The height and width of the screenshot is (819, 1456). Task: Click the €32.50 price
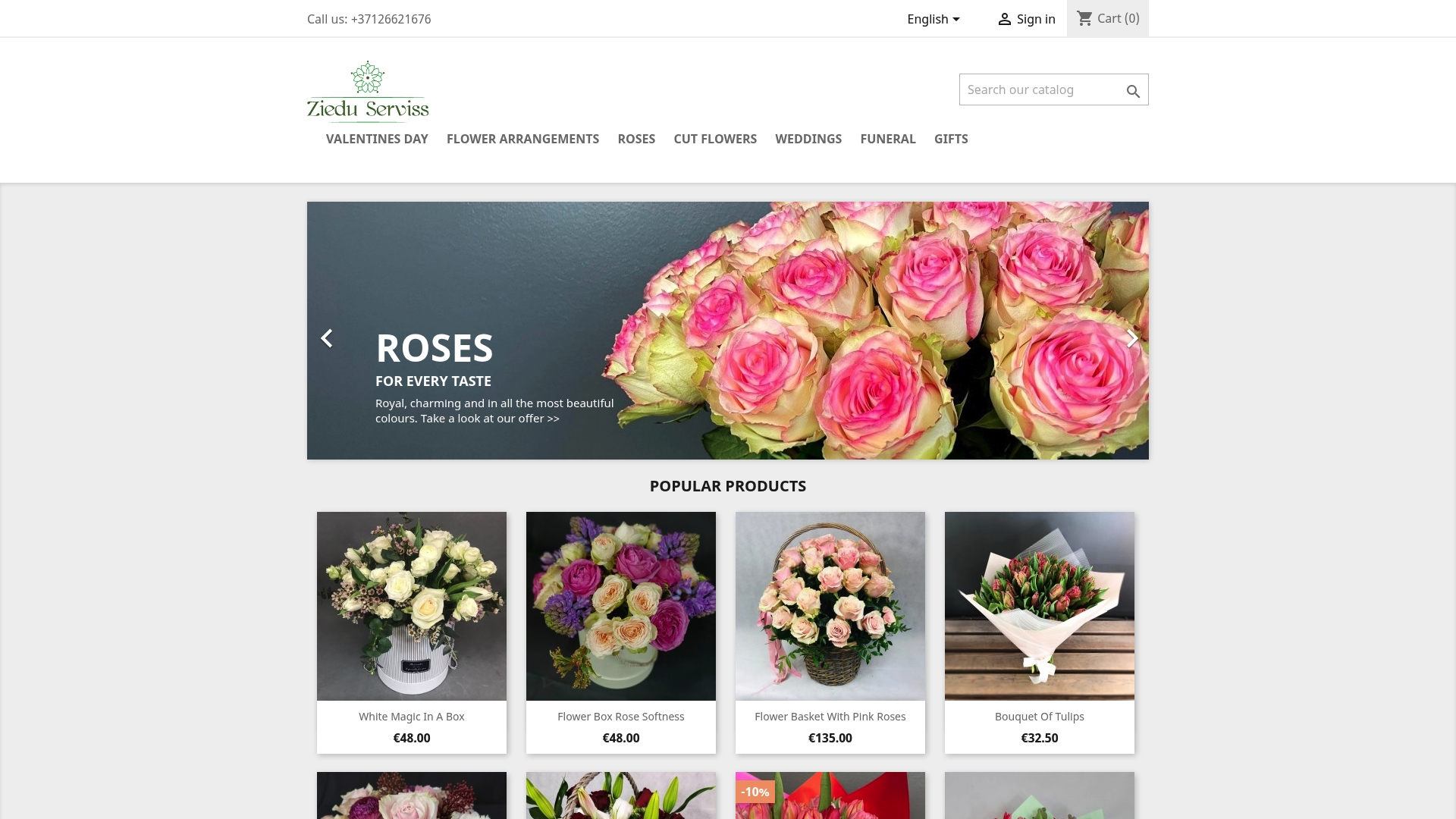tap(1040, 738)
